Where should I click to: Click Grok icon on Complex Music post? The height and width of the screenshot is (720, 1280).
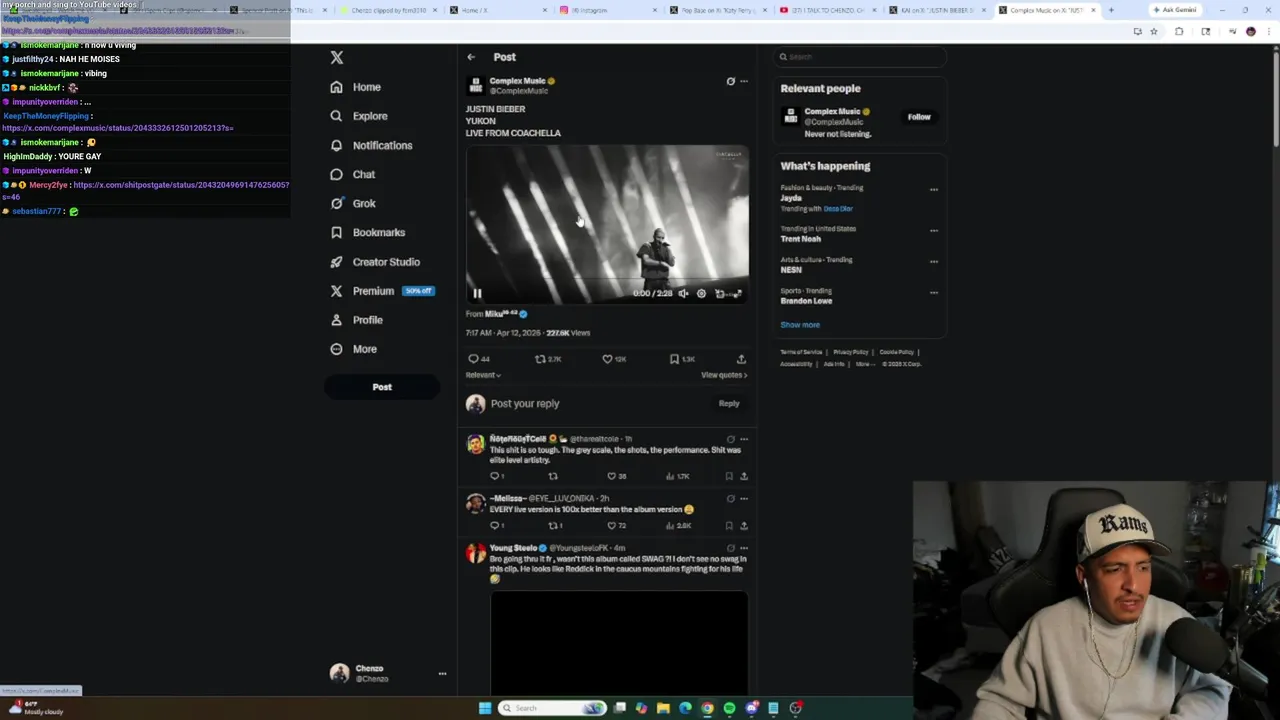(730, 81)
